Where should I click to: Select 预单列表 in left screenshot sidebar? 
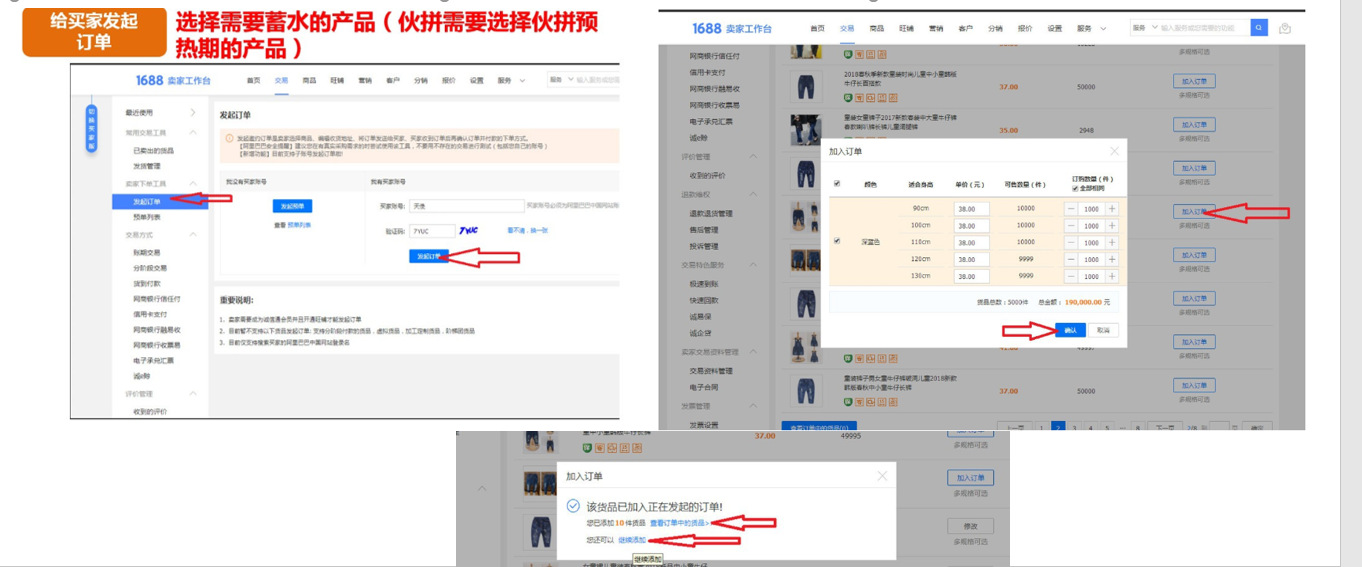(146, 216)
